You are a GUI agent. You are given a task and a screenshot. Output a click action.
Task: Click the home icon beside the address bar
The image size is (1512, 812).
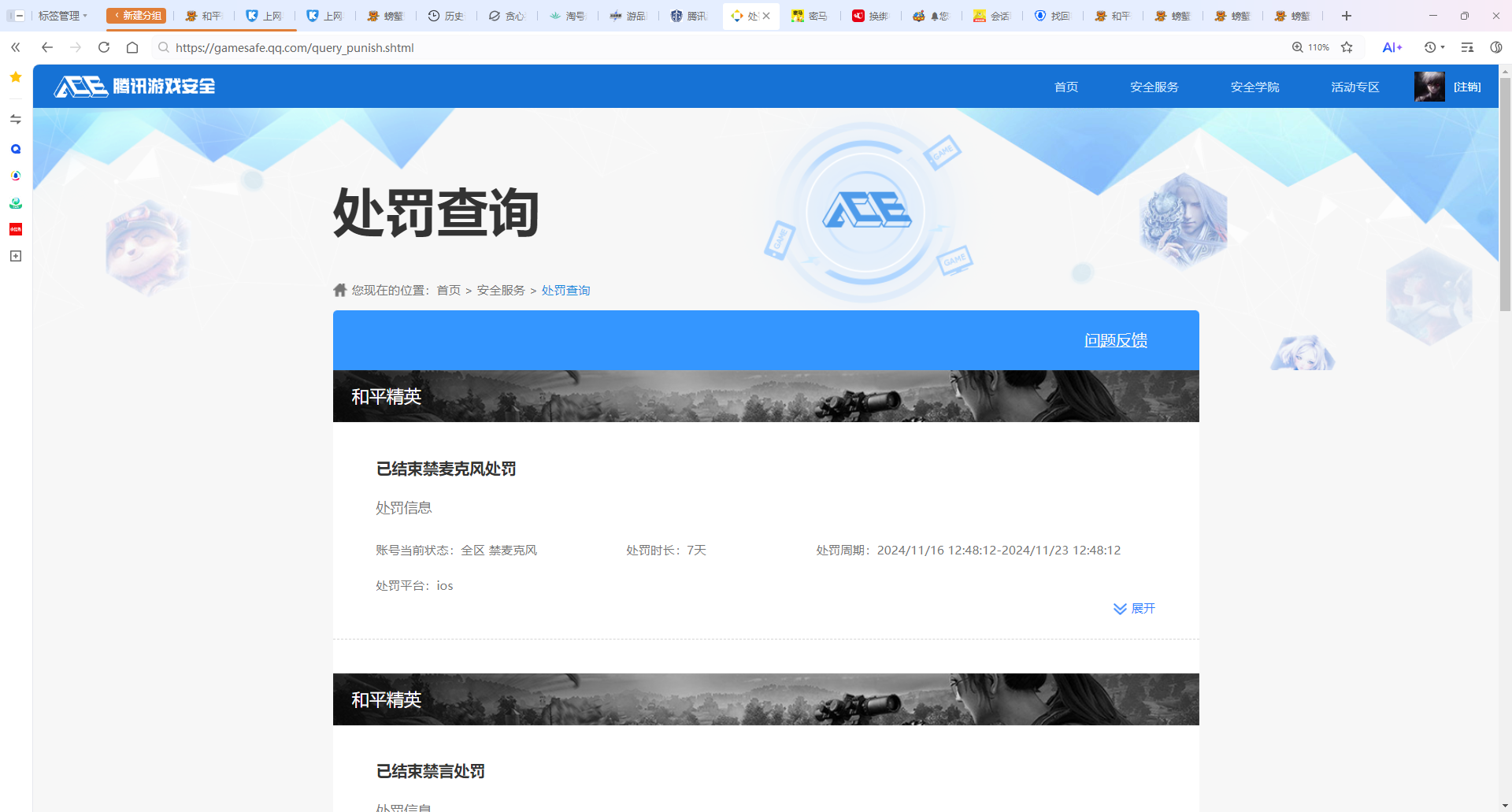[132, 47]
